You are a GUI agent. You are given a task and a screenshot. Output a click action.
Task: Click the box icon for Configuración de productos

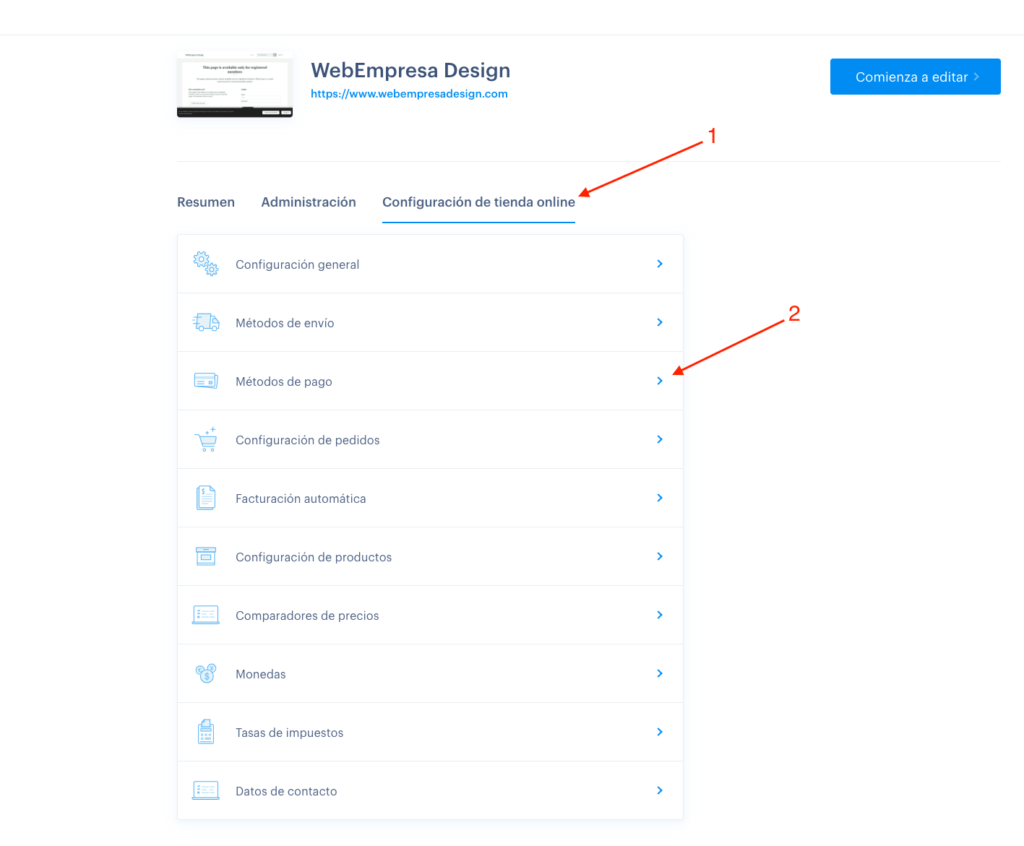point(206,556)
